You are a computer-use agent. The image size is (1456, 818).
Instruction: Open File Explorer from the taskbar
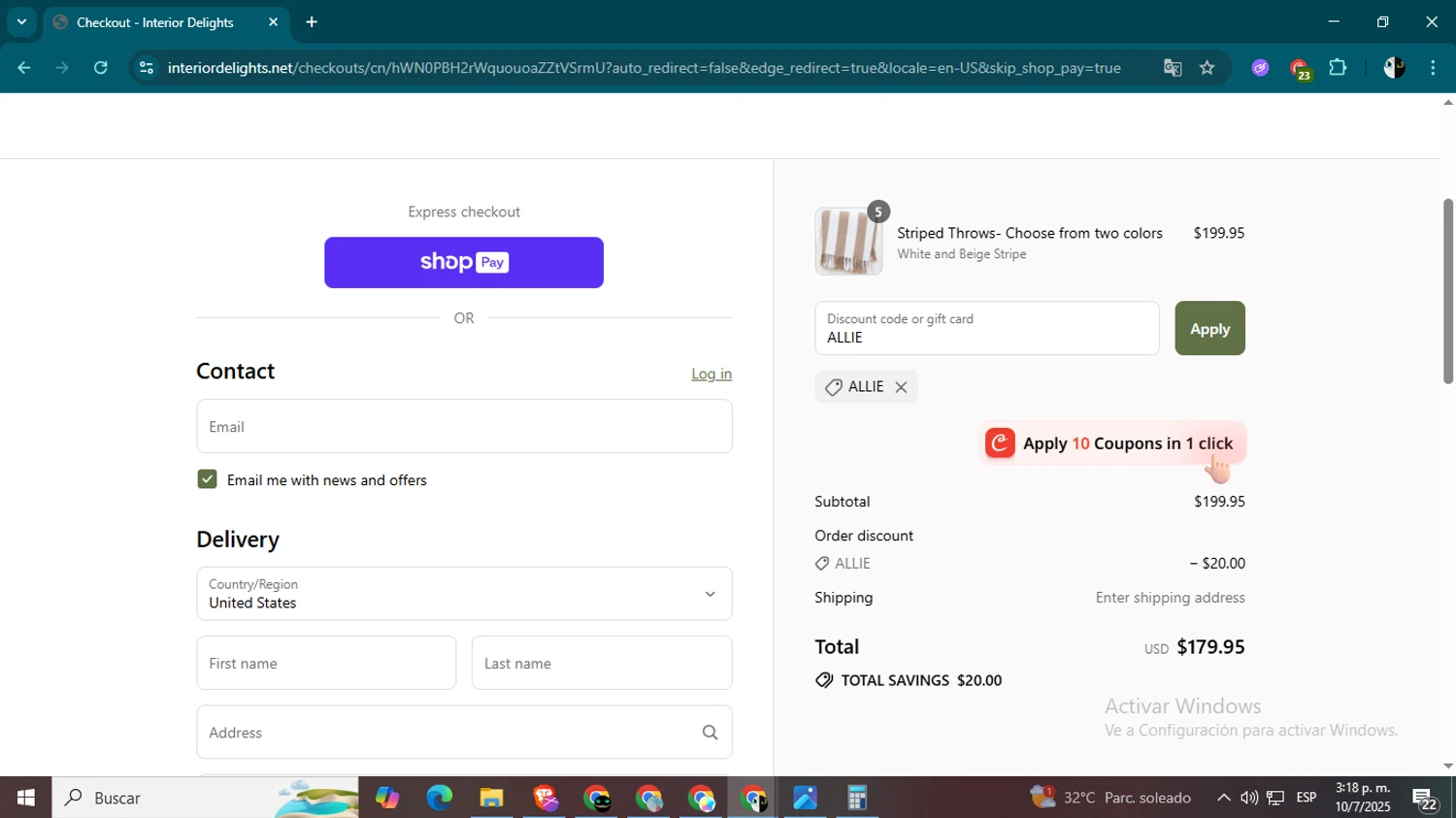[x=491, y=798]
